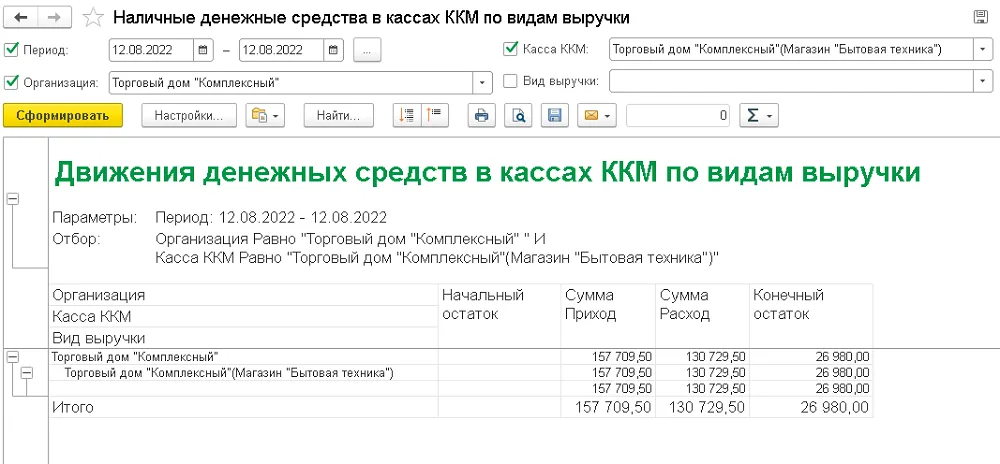Click the period end date field
1000x464 pixels.
coord(281,50)
